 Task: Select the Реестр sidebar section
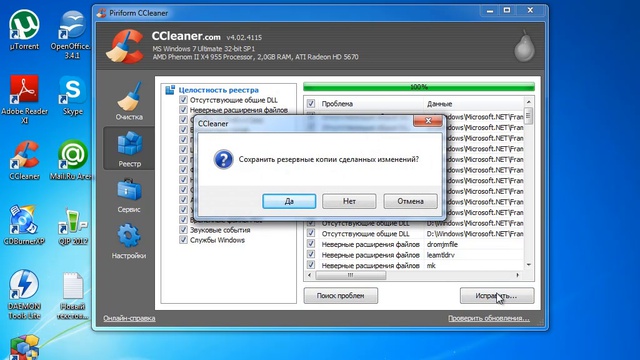129,149
